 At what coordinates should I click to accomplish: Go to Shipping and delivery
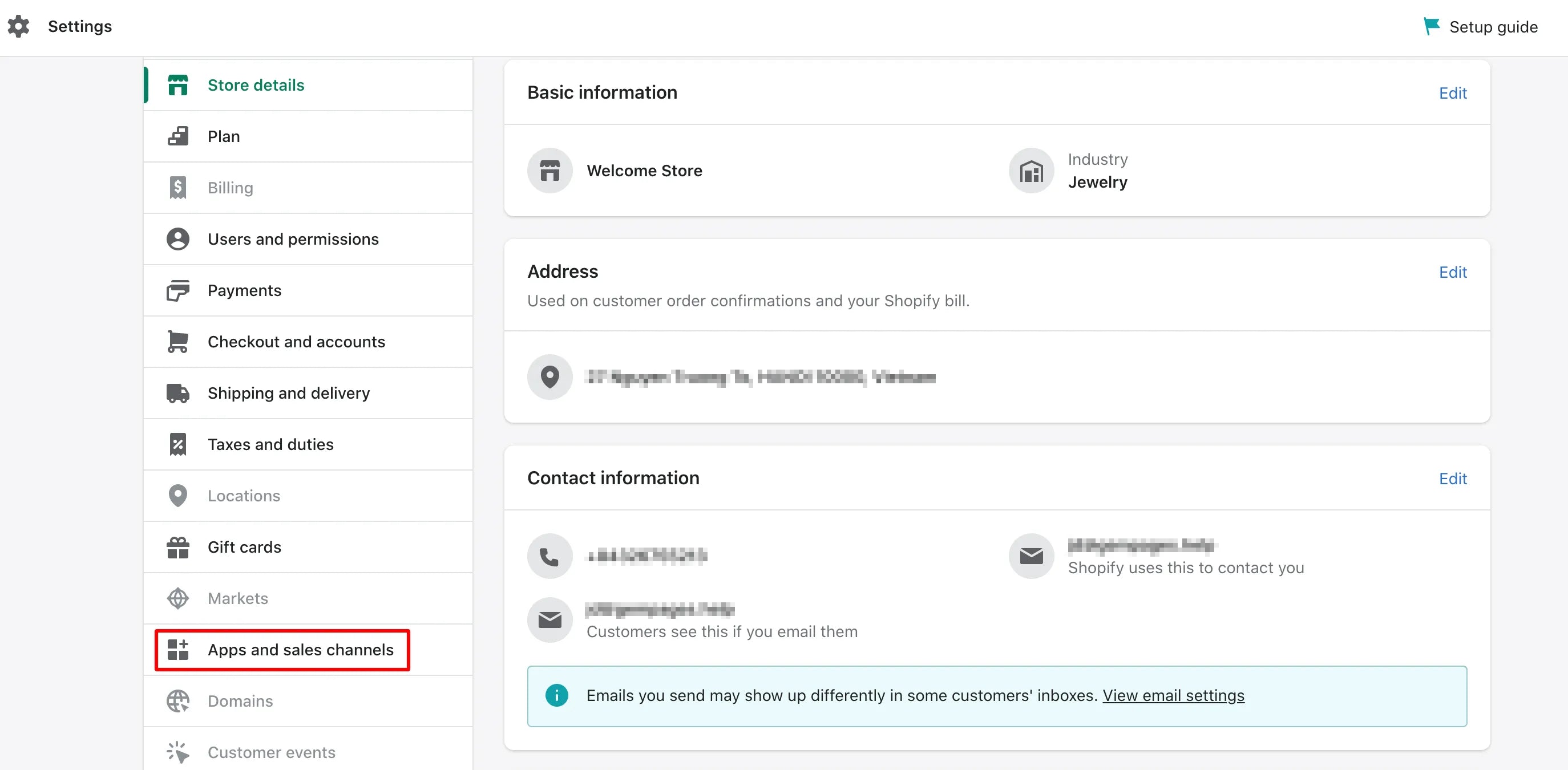pos(308,393)
